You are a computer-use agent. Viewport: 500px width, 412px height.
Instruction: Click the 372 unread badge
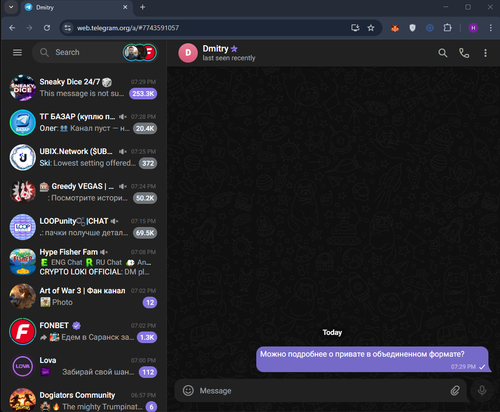148,163
